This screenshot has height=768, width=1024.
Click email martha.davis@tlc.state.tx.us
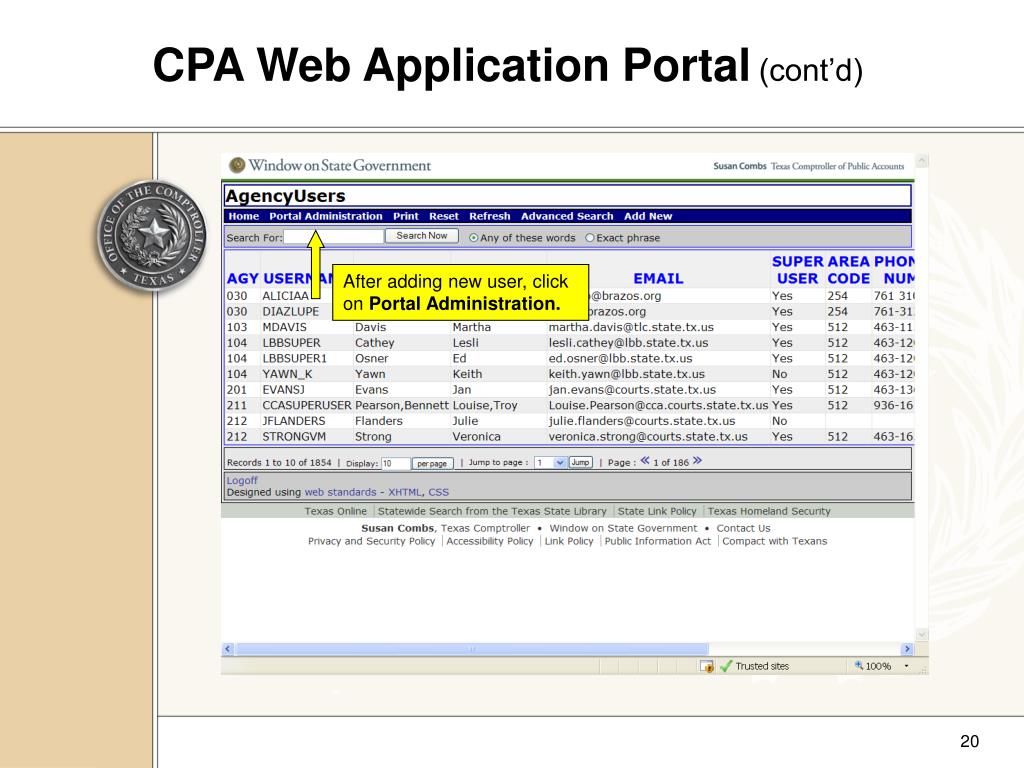click(631, 327)
